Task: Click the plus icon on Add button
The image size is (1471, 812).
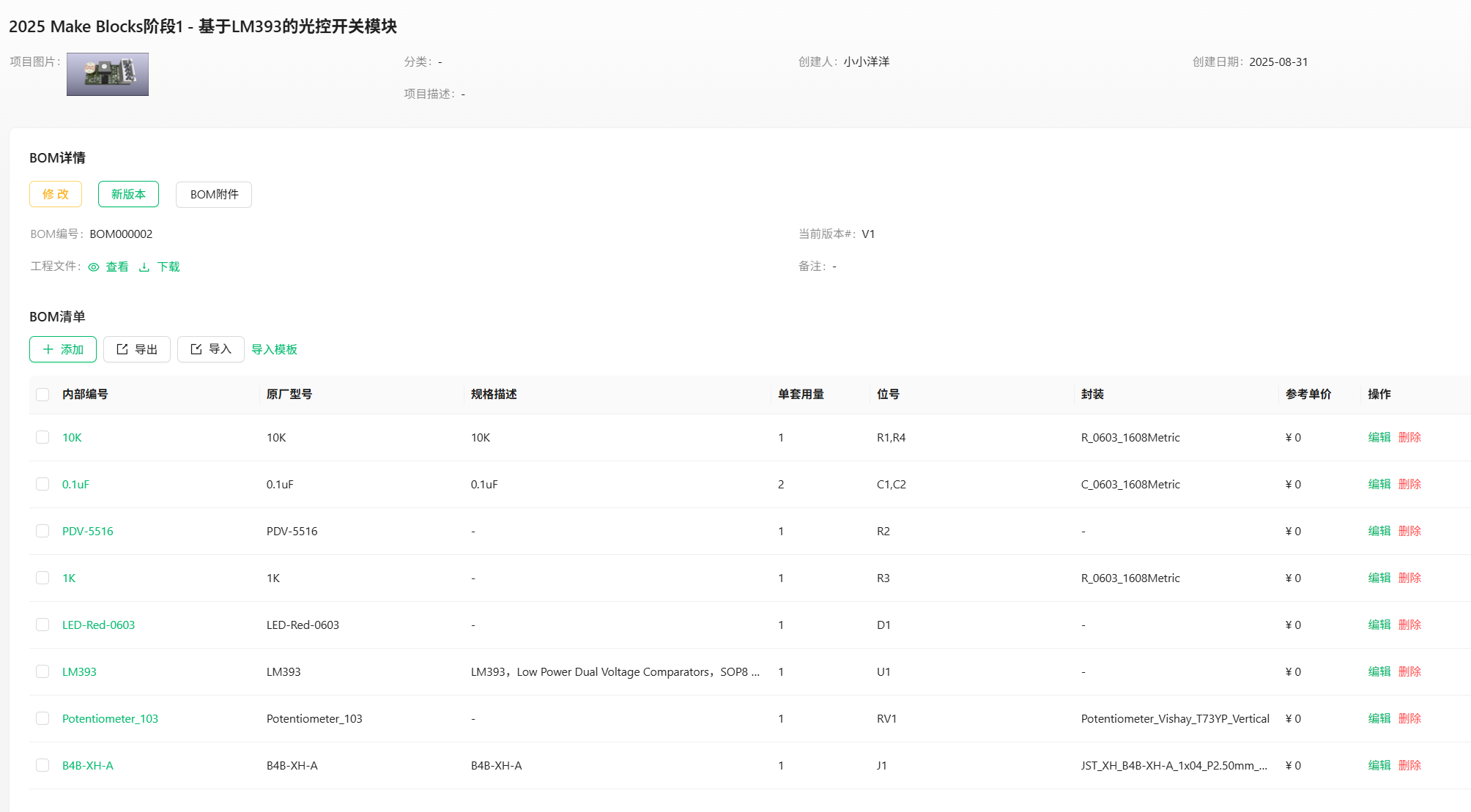Action: (48, 349)
